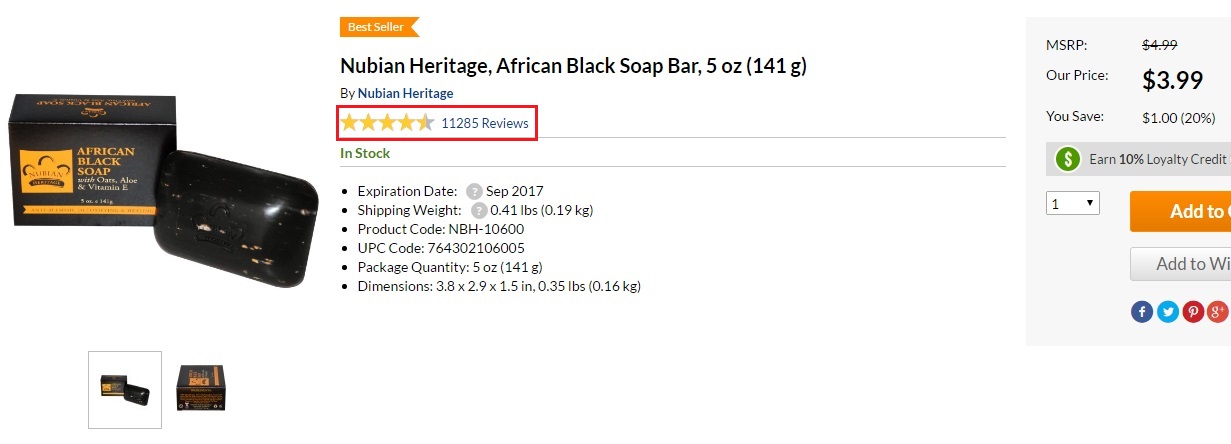
Task: Click the Shipping Weight help question mark
Action: [479, 210]
